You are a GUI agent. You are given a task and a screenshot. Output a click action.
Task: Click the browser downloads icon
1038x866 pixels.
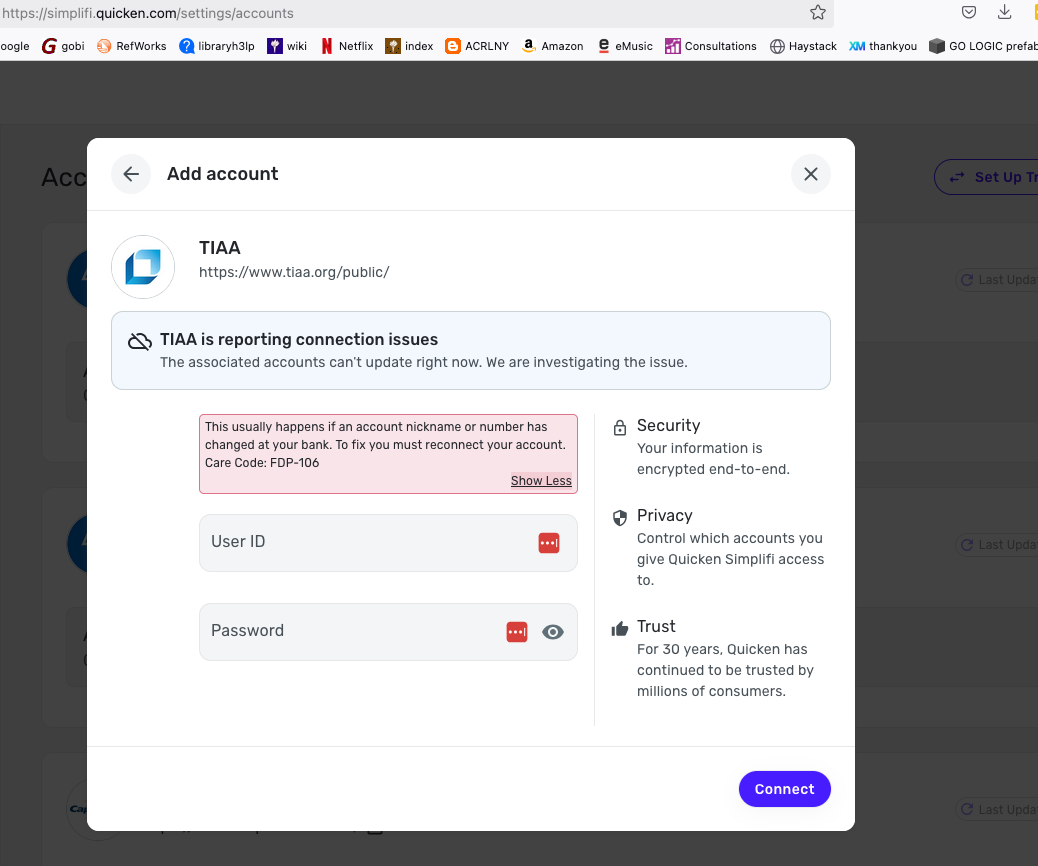1004,12
